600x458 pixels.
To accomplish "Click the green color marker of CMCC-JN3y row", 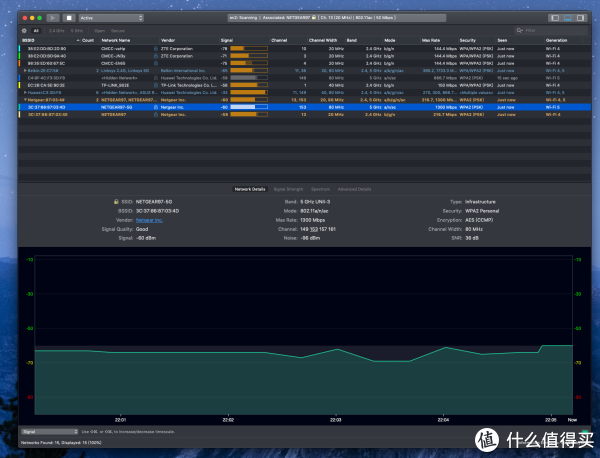I will coord(20,56).
